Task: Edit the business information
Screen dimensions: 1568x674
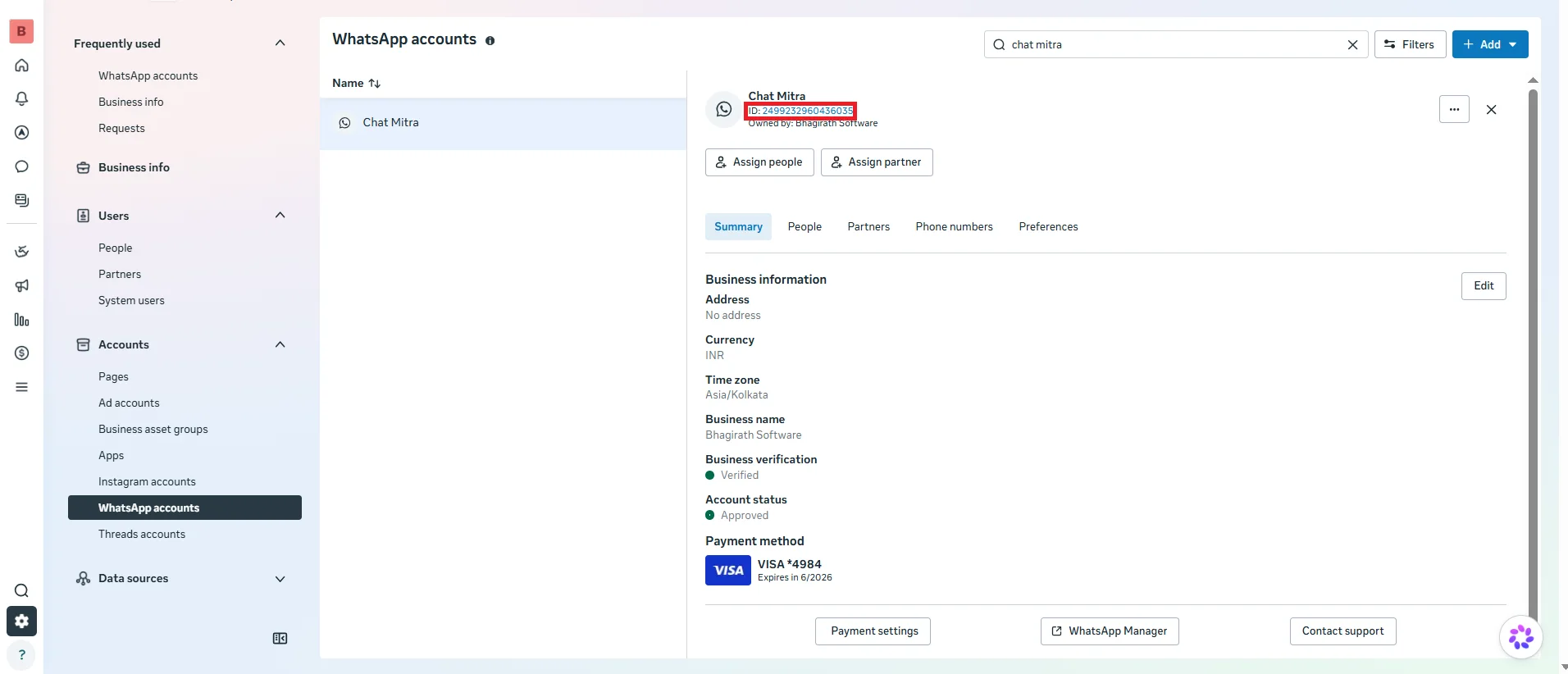Action: click(1484, 286)
